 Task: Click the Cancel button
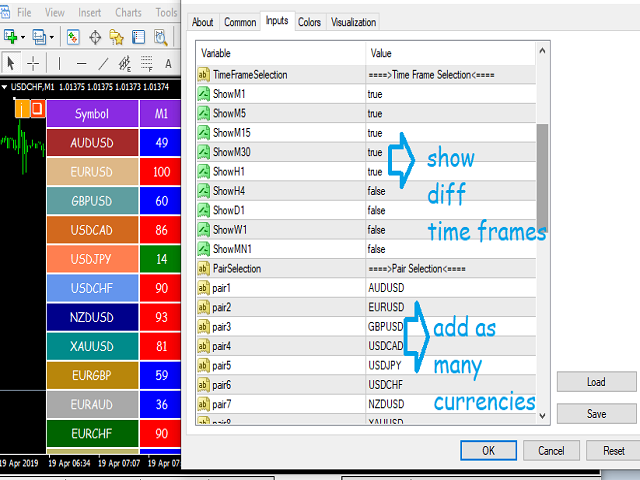tap(551, 450)
